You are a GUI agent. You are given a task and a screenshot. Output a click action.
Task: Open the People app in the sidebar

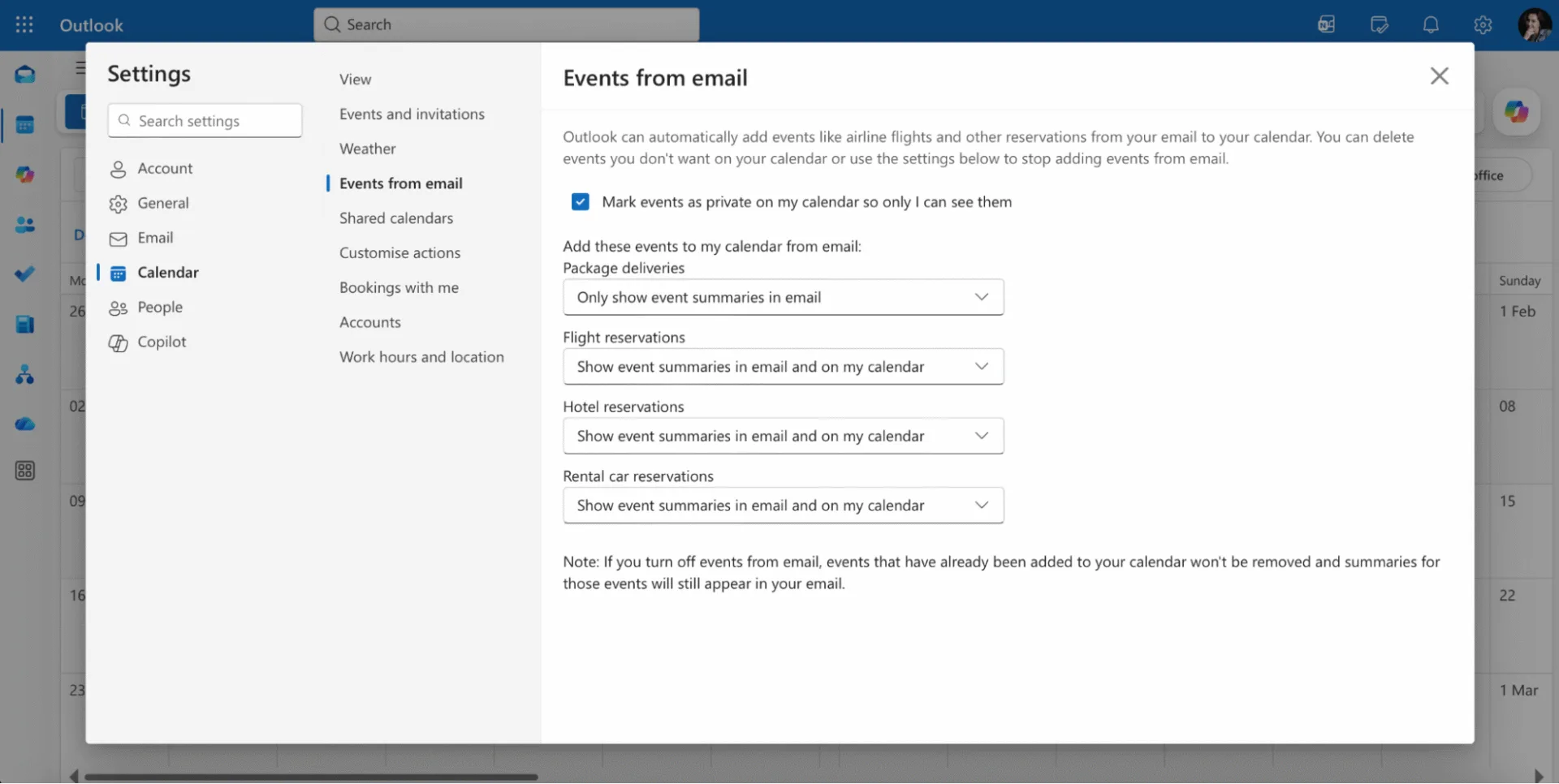(24, 225)
